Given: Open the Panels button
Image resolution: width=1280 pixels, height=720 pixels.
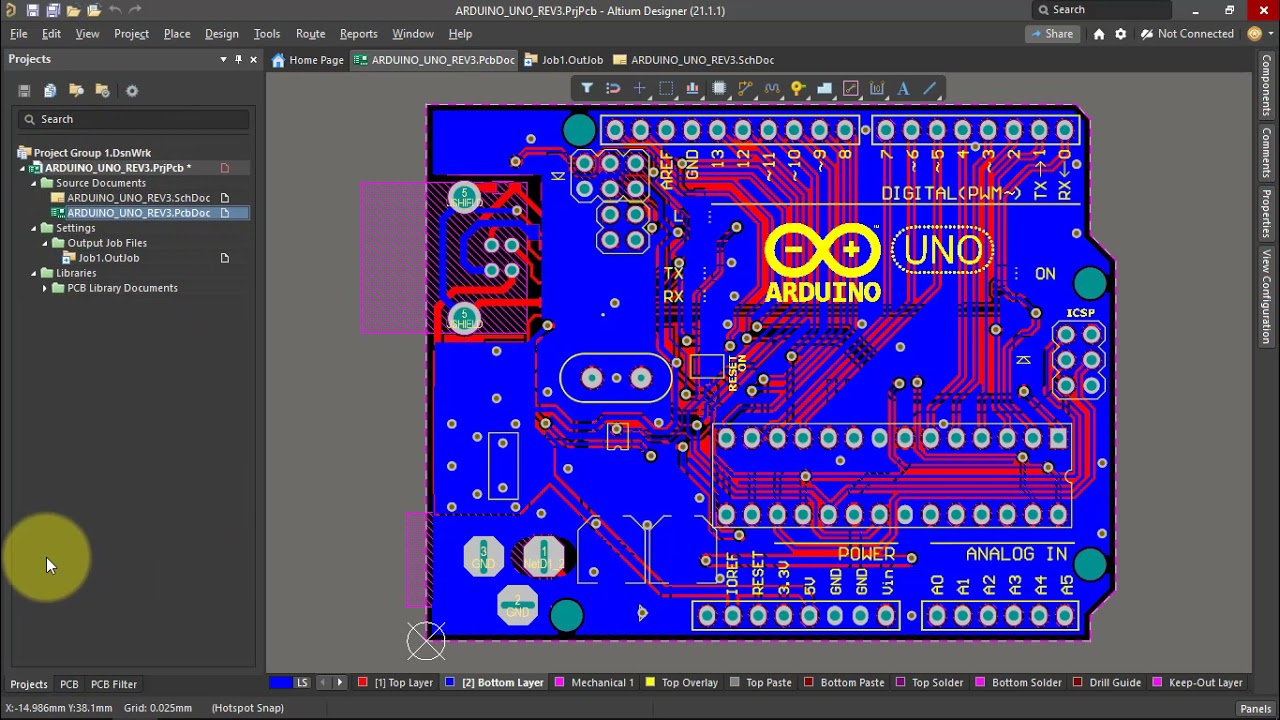Looking at the screenshot, I should (x=1255, y=709).
